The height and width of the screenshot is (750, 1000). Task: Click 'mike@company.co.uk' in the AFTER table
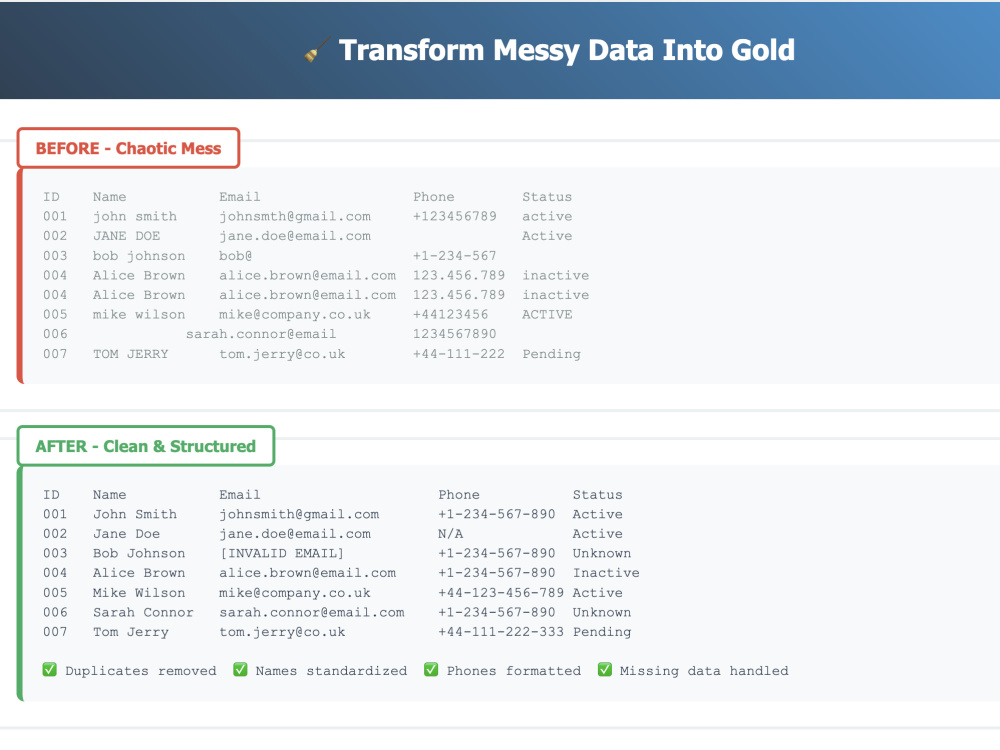(x=295, y=593)
